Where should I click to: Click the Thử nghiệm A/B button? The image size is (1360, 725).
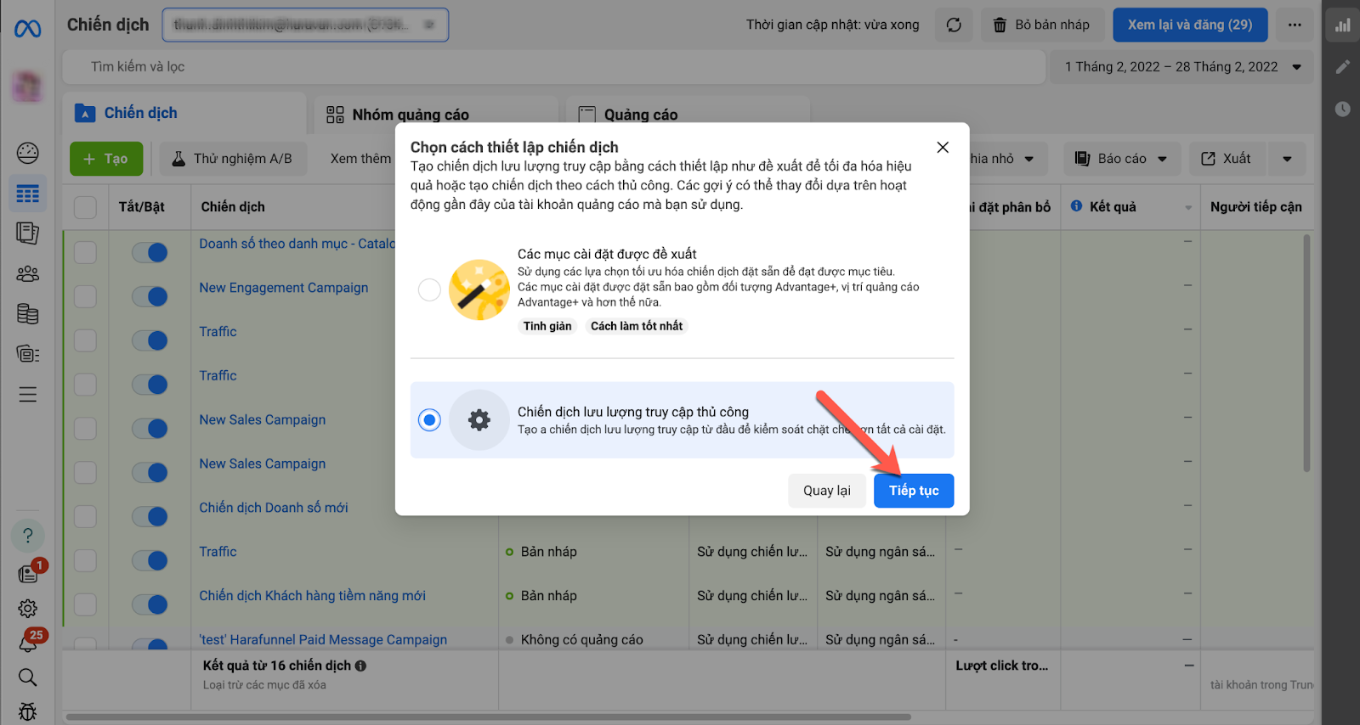pos(232,158)
